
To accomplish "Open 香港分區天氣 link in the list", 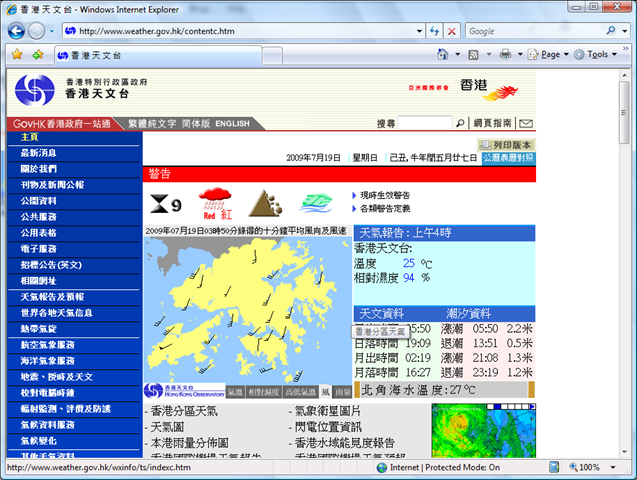I will point(184,411).
